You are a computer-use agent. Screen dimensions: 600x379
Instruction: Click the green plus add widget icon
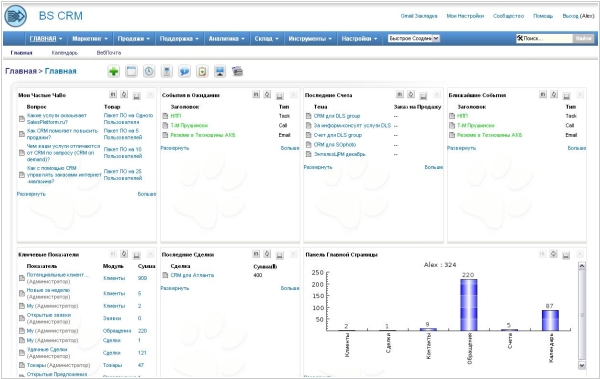pyautogui.click(x=114, y=71)
